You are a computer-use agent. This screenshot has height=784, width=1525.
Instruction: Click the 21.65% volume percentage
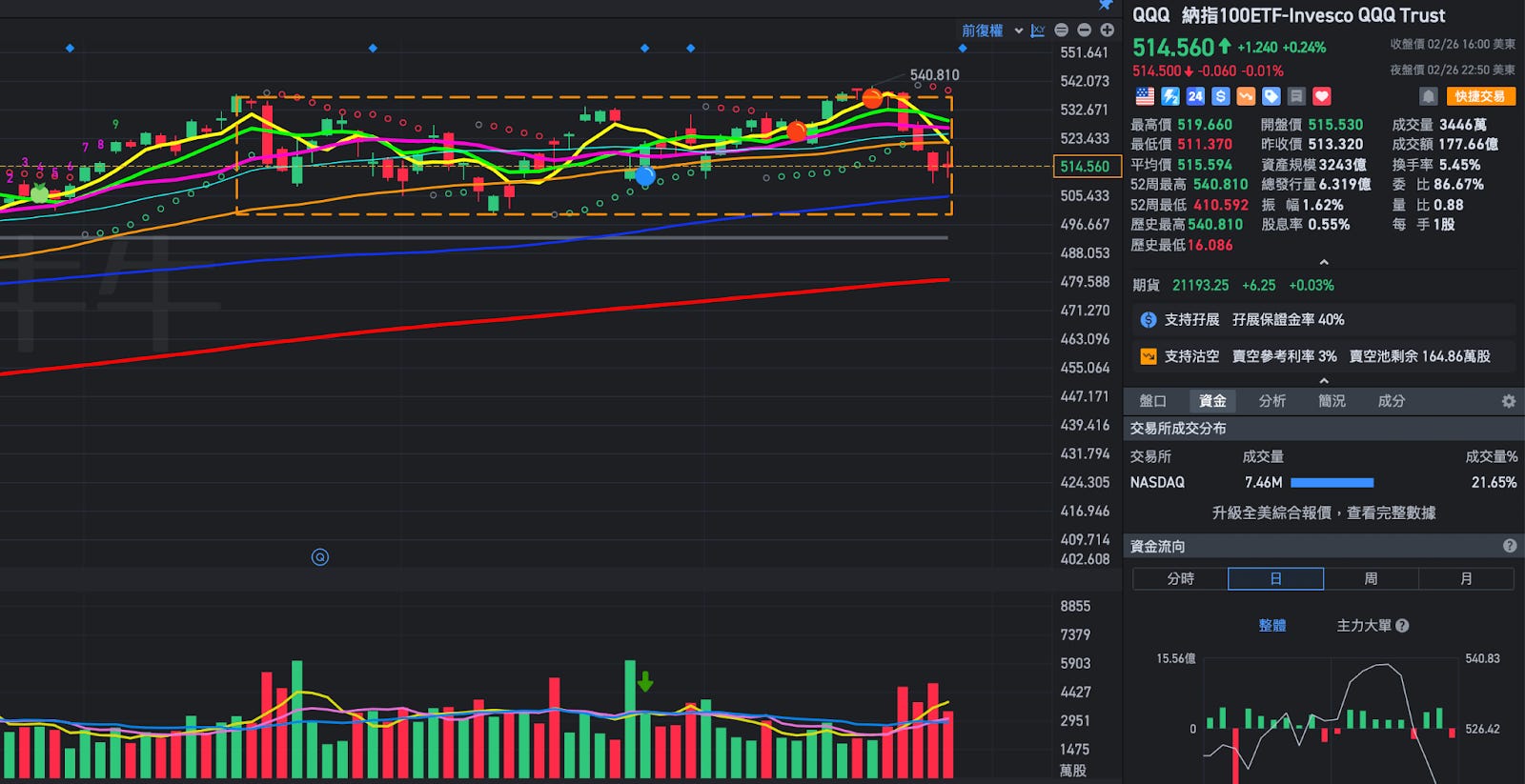[1494, 483]
